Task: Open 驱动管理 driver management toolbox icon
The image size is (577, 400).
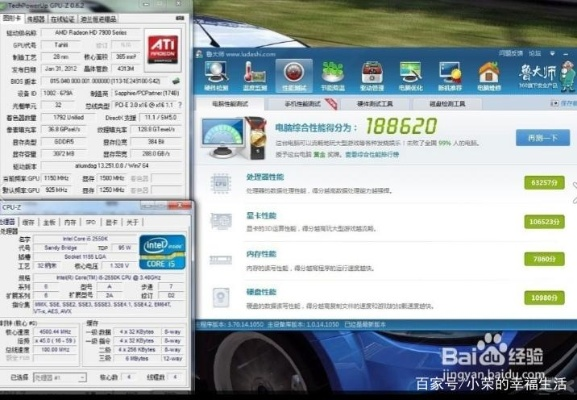Action: tap(372, 76)
